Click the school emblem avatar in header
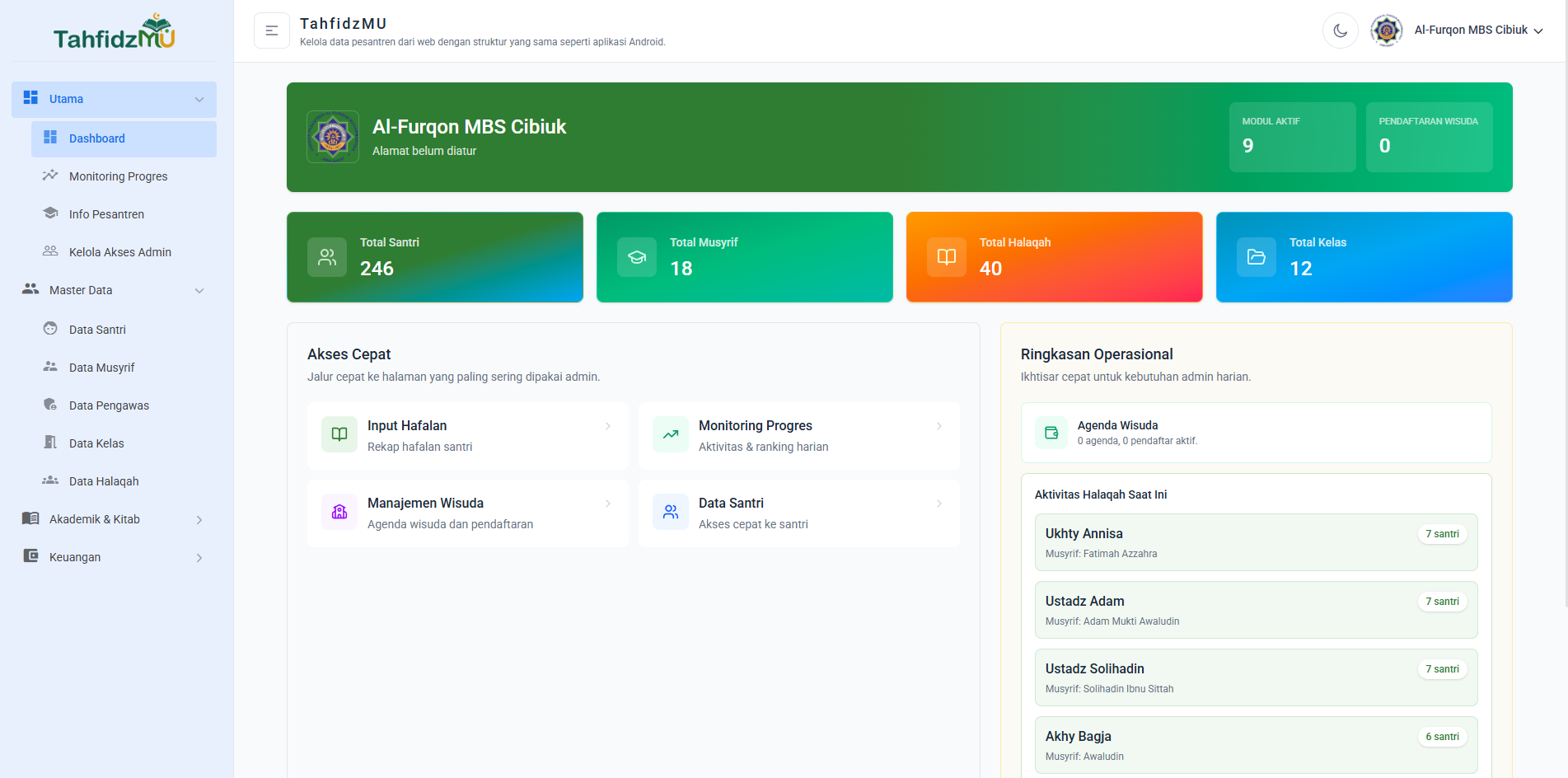Image resolution: width=1568 pixels, height=778 pixels. 1387,30
